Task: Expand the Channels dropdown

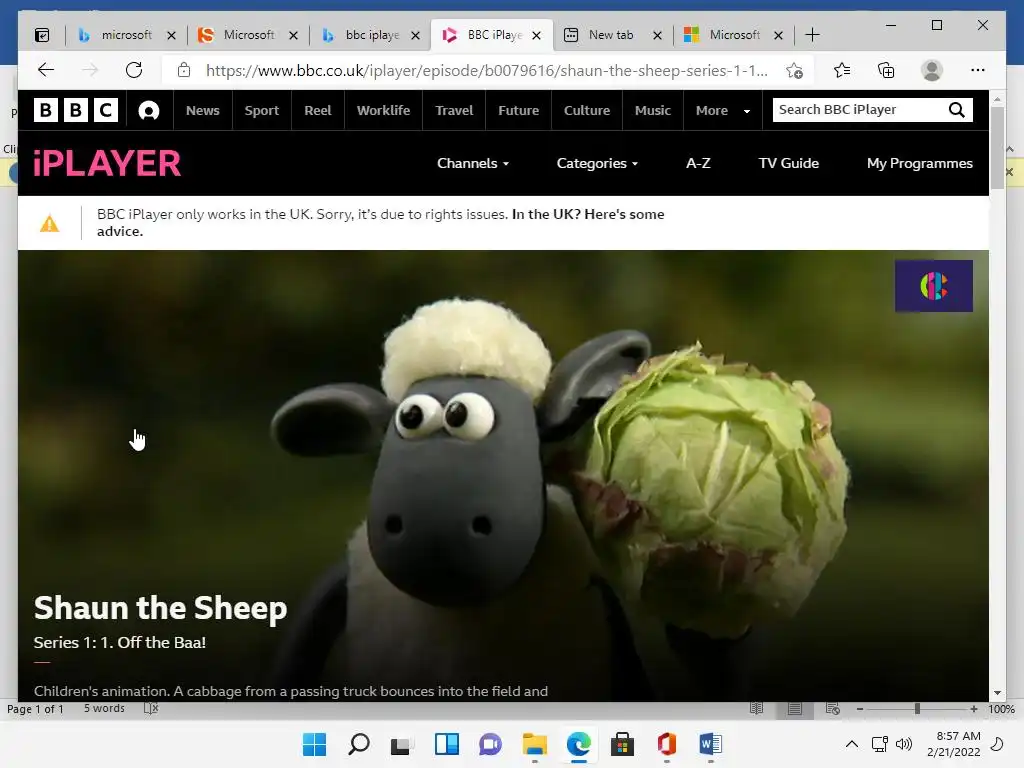Action: click(x=473, y=163)
